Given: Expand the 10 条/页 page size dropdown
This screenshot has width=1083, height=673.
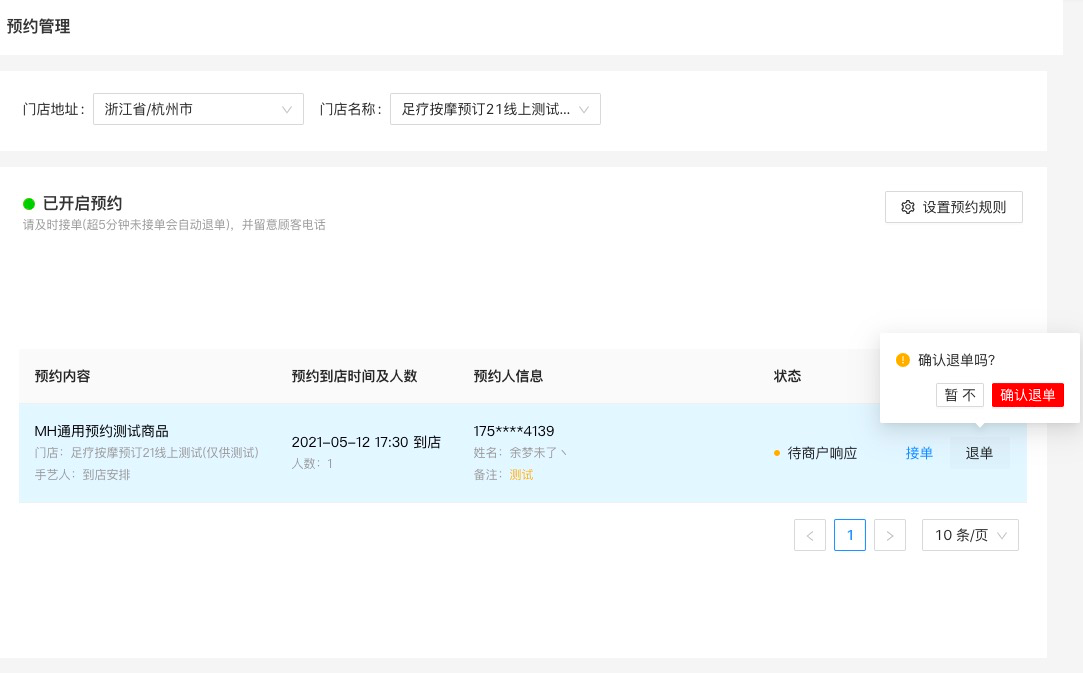Looking at the screenshot, I should [x=970, y=535].
